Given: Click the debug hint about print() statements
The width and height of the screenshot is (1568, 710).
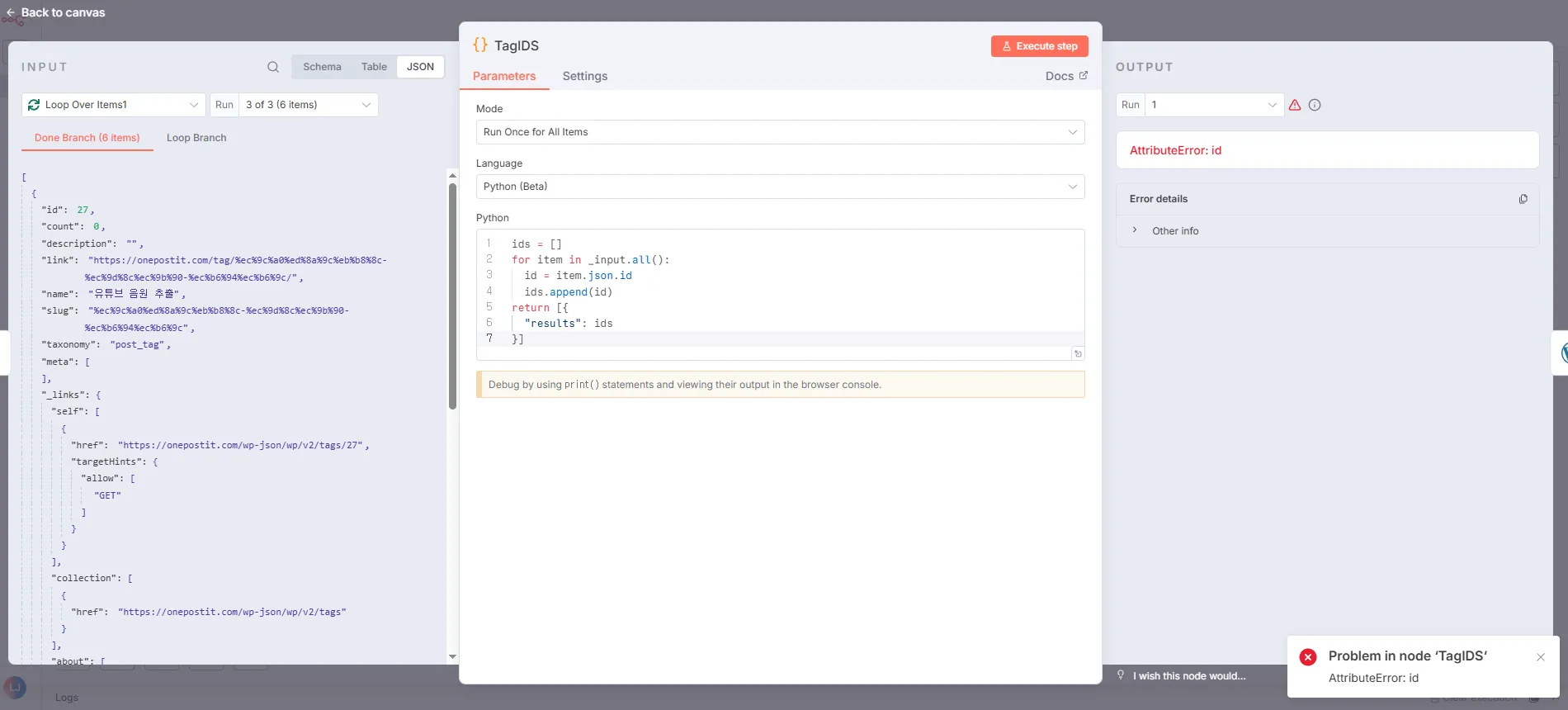Looking at the screenshot, I should coord(781,385).
